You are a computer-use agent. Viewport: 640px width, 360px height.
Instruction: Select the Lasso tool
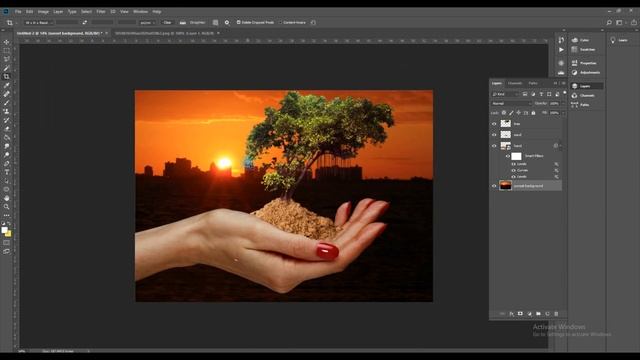point(7,59)
